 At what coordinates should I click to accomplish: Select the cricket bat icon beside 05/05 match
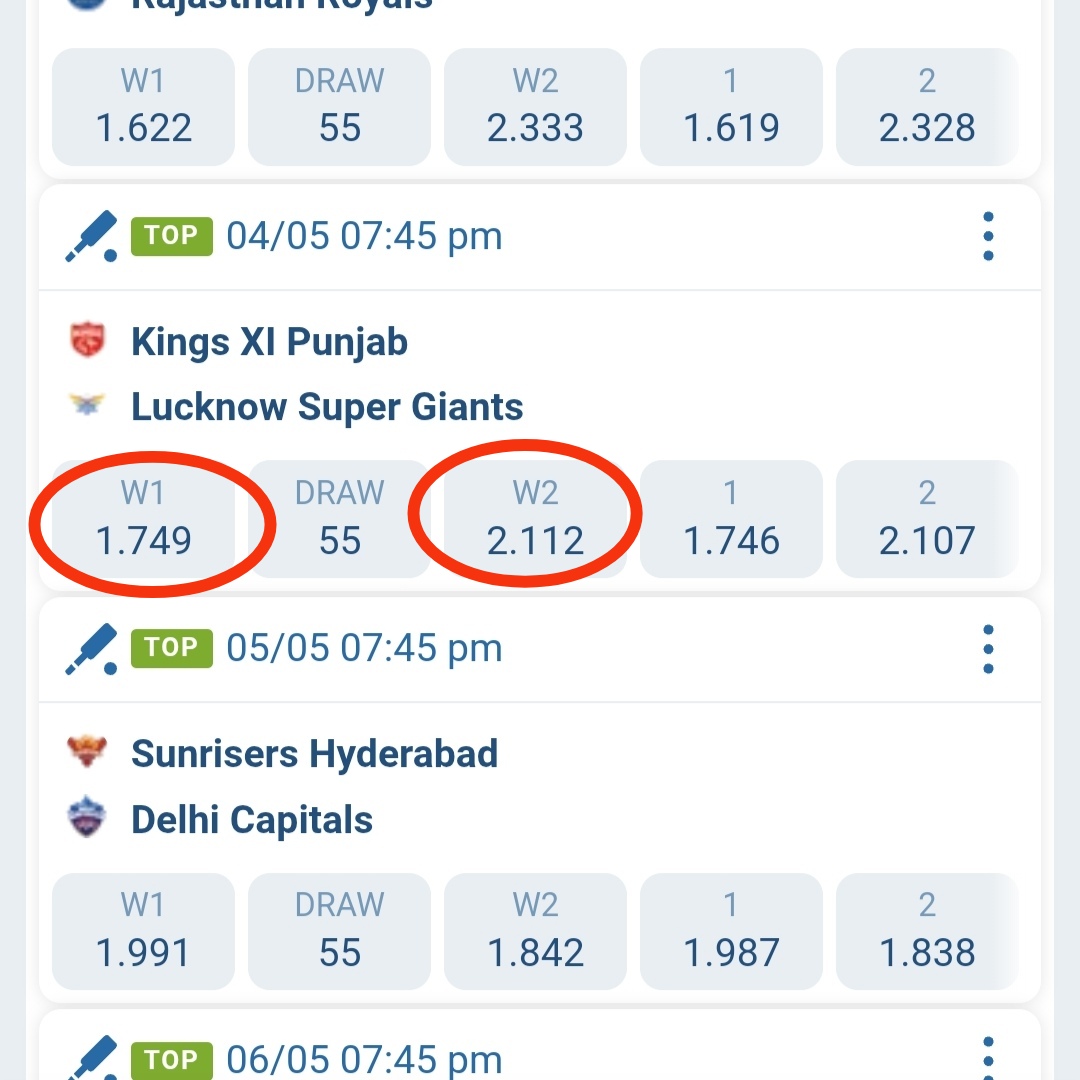pyautogui.click(x=90, y=648)
